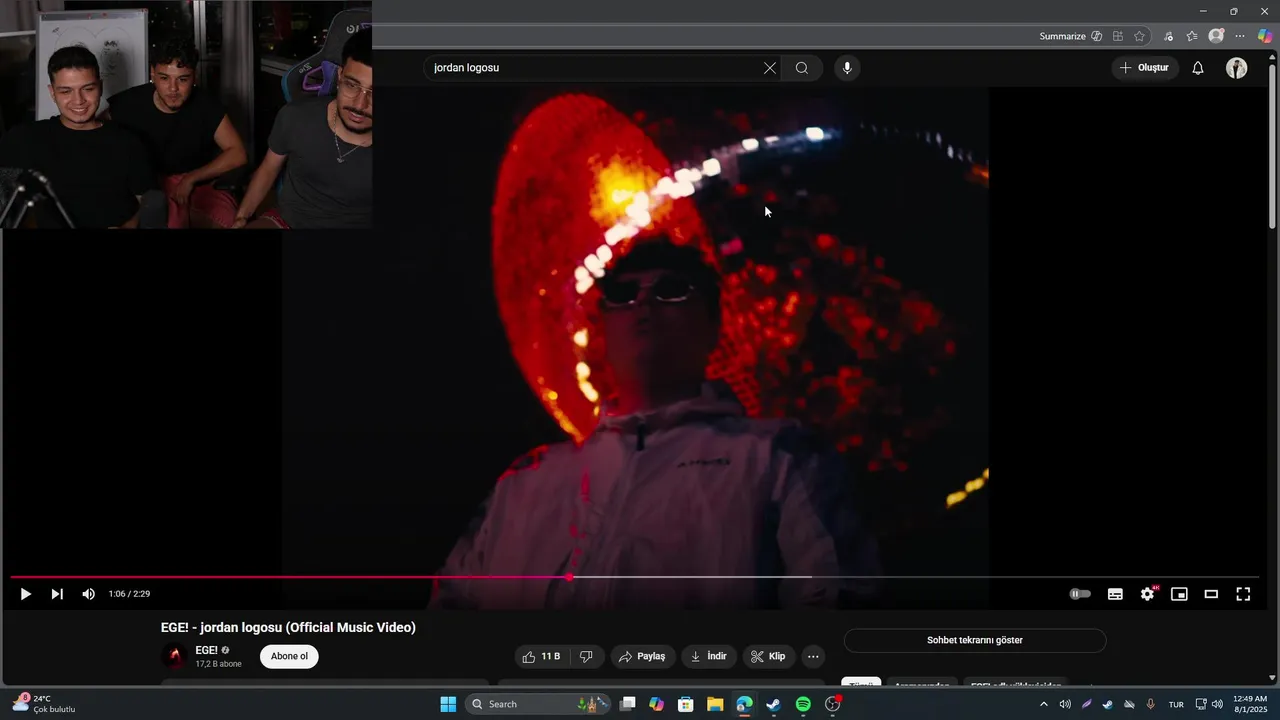Open the weather widget 24°C

(44, 704)
